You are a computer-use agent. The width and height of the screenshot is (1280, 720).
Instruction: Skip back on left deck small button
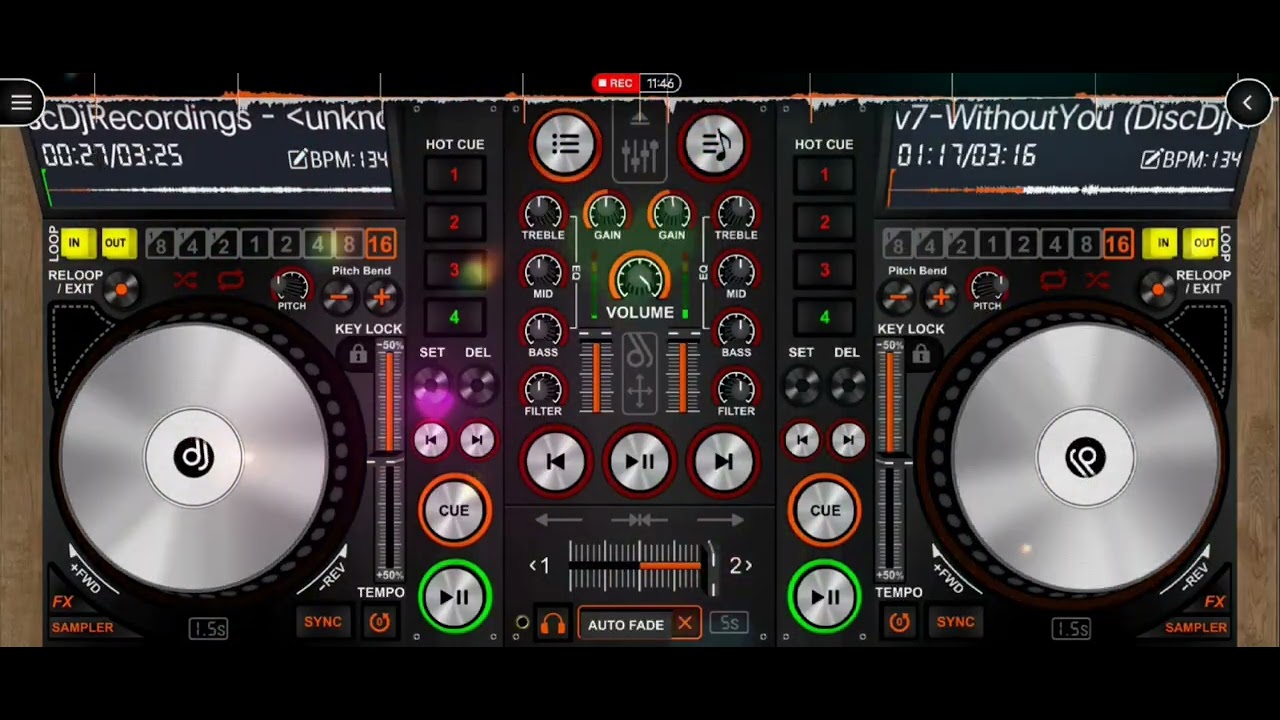431,440
